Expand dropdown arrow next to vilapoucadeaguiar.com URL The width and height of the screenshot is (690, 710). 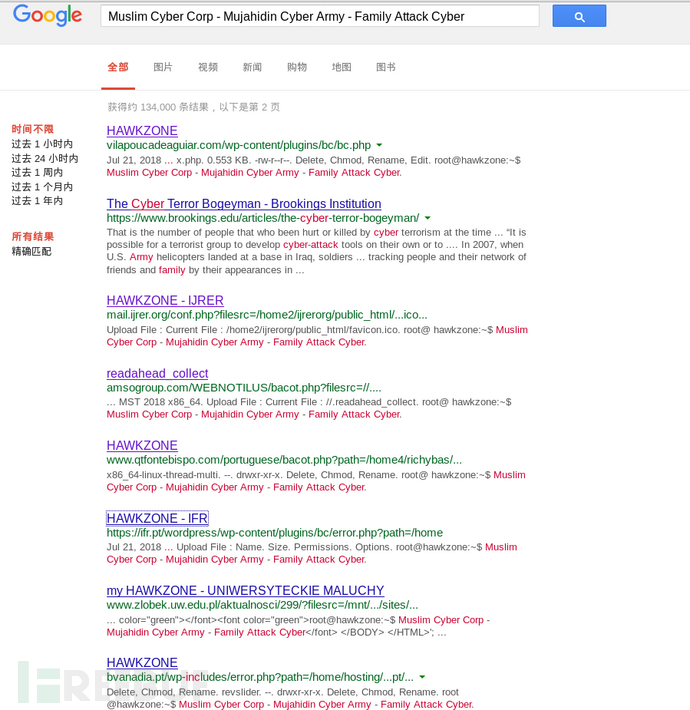(x=379, y=145)
